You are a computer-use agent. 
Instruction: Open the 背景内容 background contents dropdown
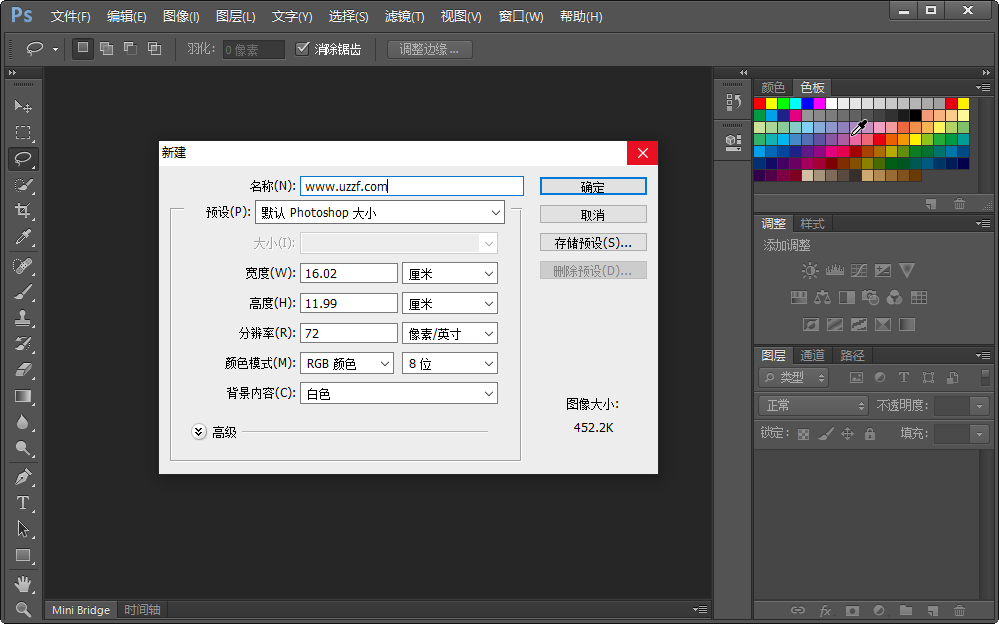pos(399,393)
